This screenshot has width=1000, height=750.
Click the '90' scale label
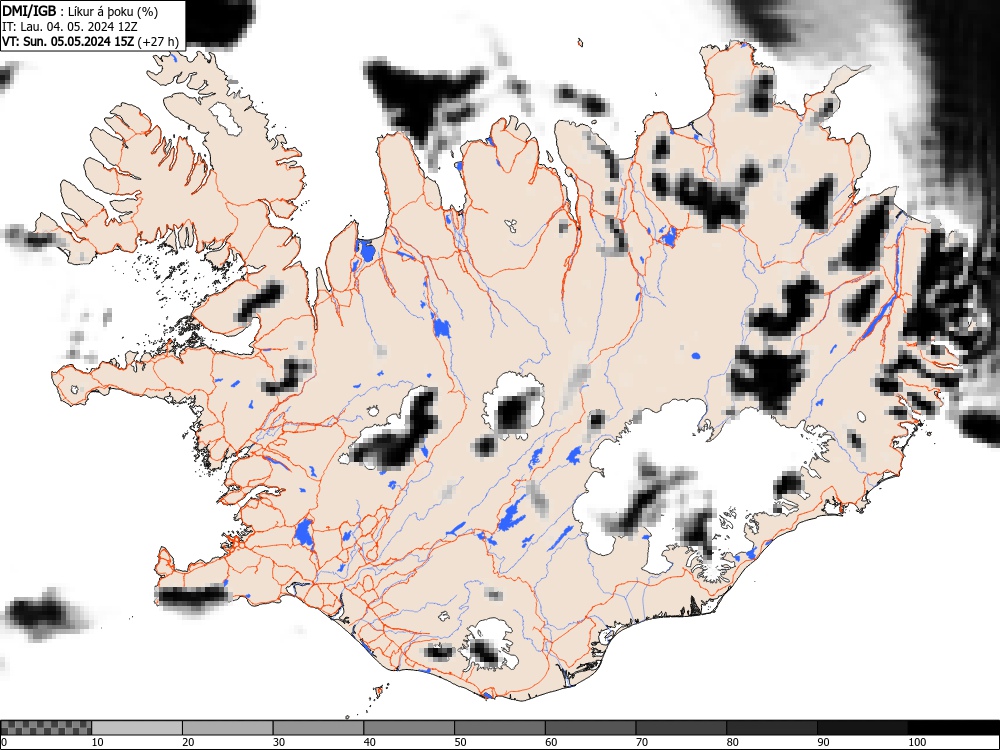pyautogui.click(x=823, y=742)
